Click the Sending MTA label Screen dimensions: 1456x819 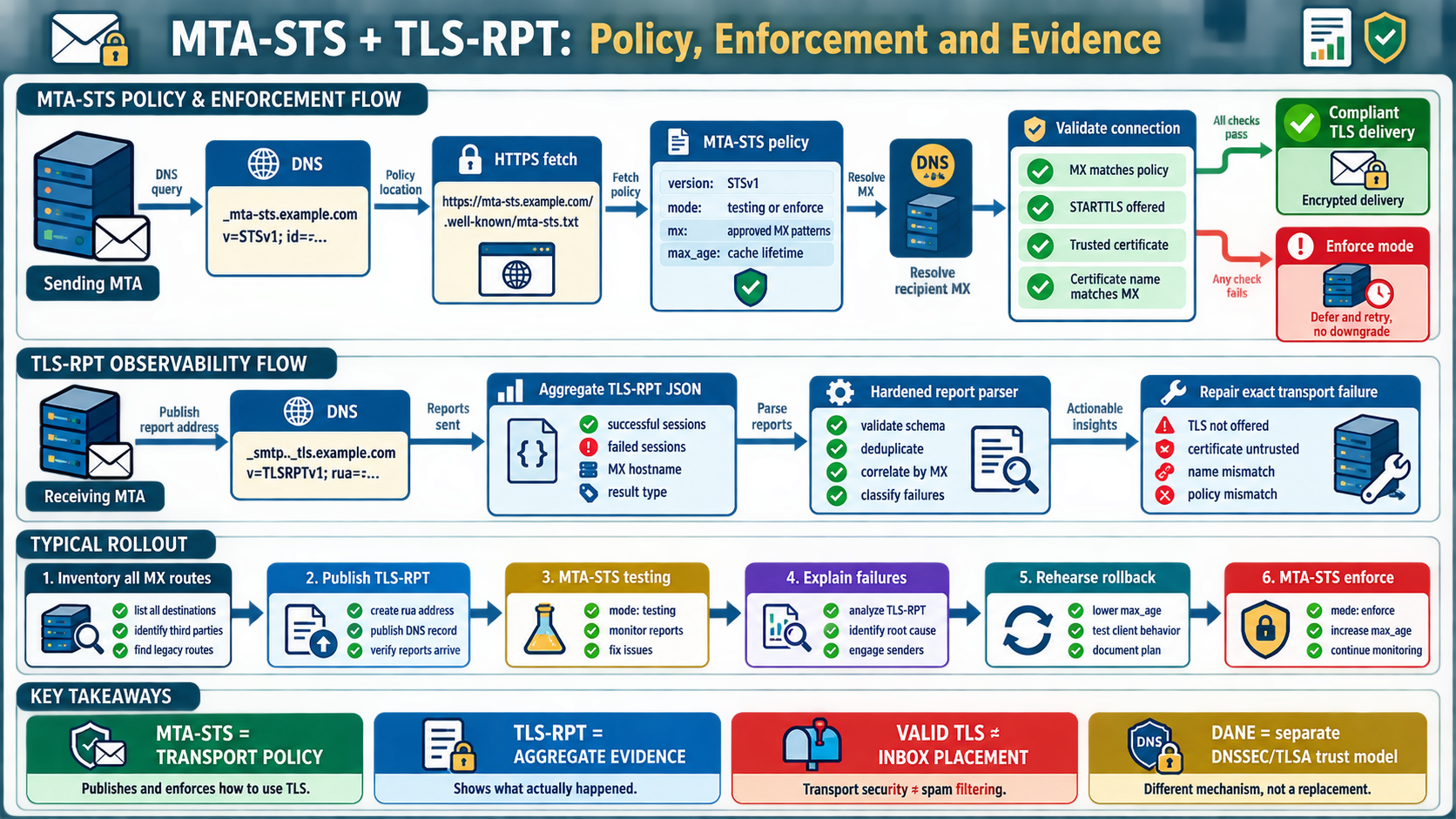click(92, 284)
